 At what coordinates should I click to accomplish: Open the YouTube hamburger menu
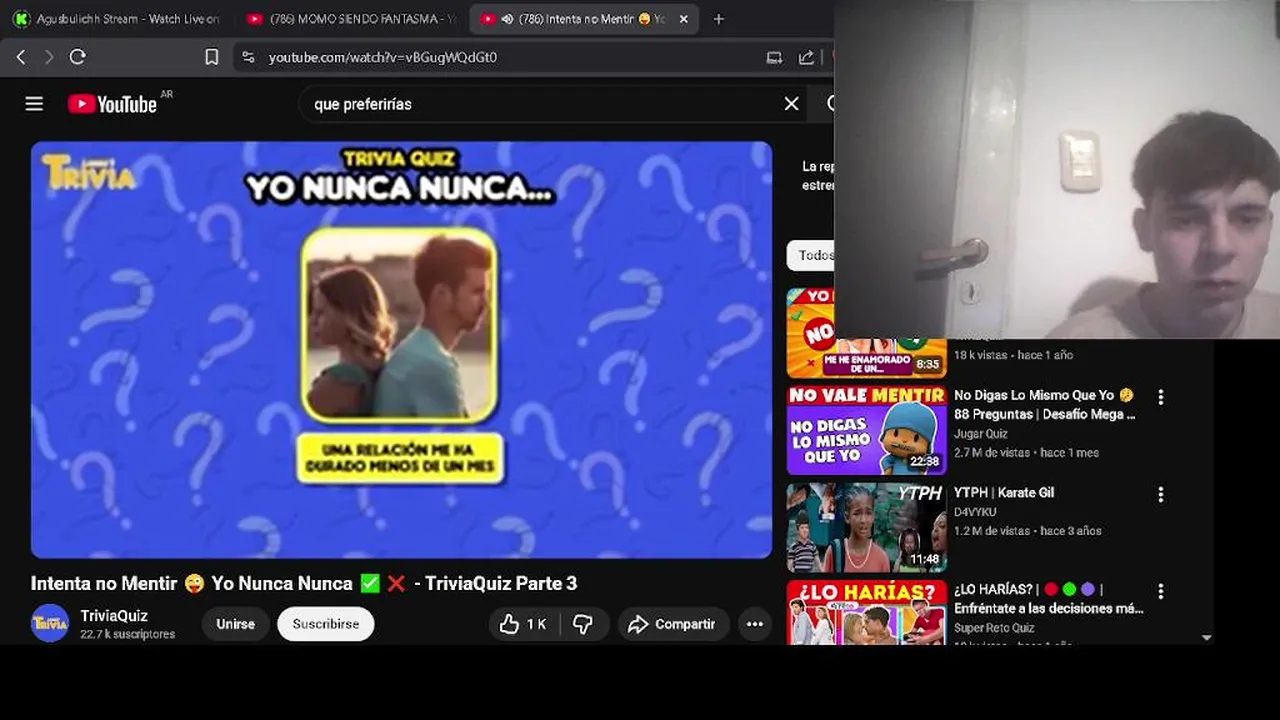[x=34, y=104]
